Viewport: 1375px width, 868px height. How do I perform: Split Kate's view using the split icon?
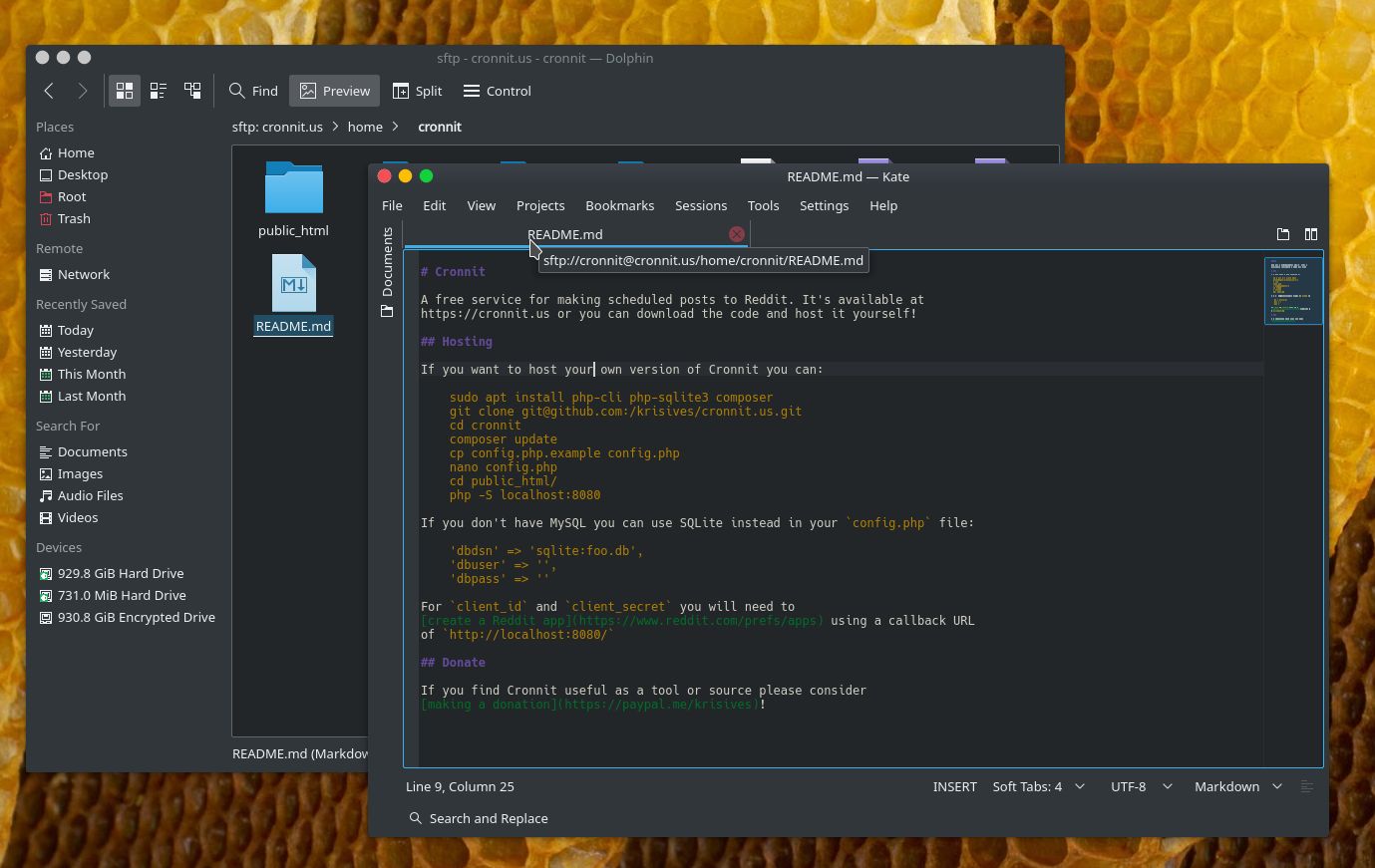[1310, 234]
